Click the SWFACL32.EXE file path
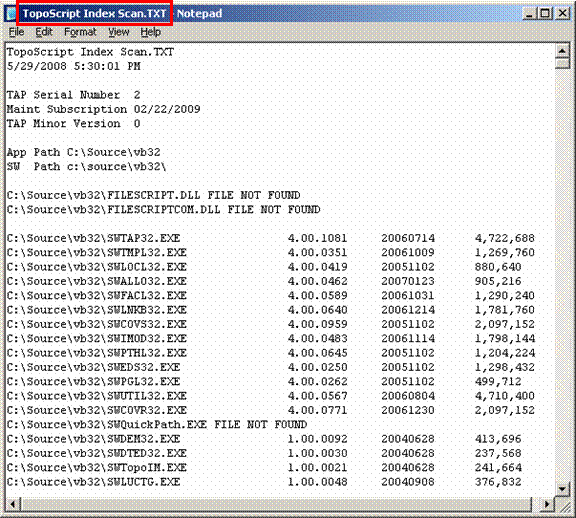Image resolution: width=576 pixels, height=518 pixels. (x=97, y=295)
